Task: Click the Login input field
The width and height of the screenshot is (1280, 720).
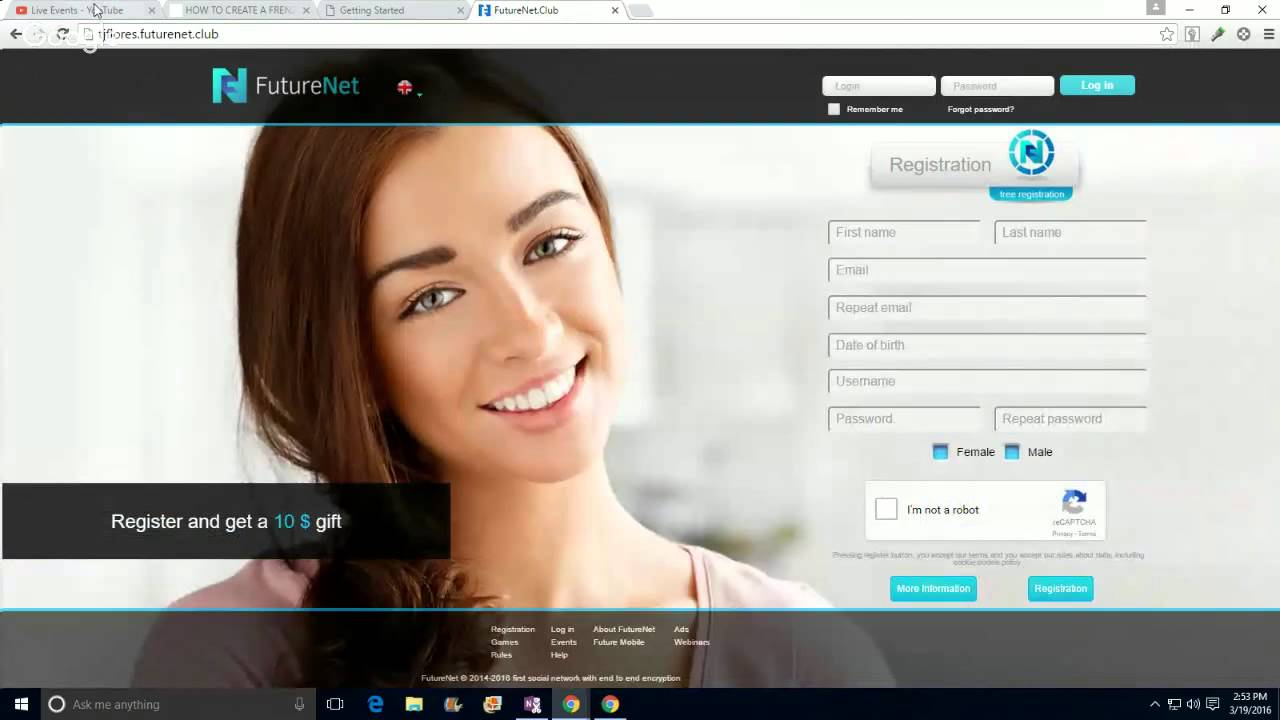Action: (x=879, y=86)
